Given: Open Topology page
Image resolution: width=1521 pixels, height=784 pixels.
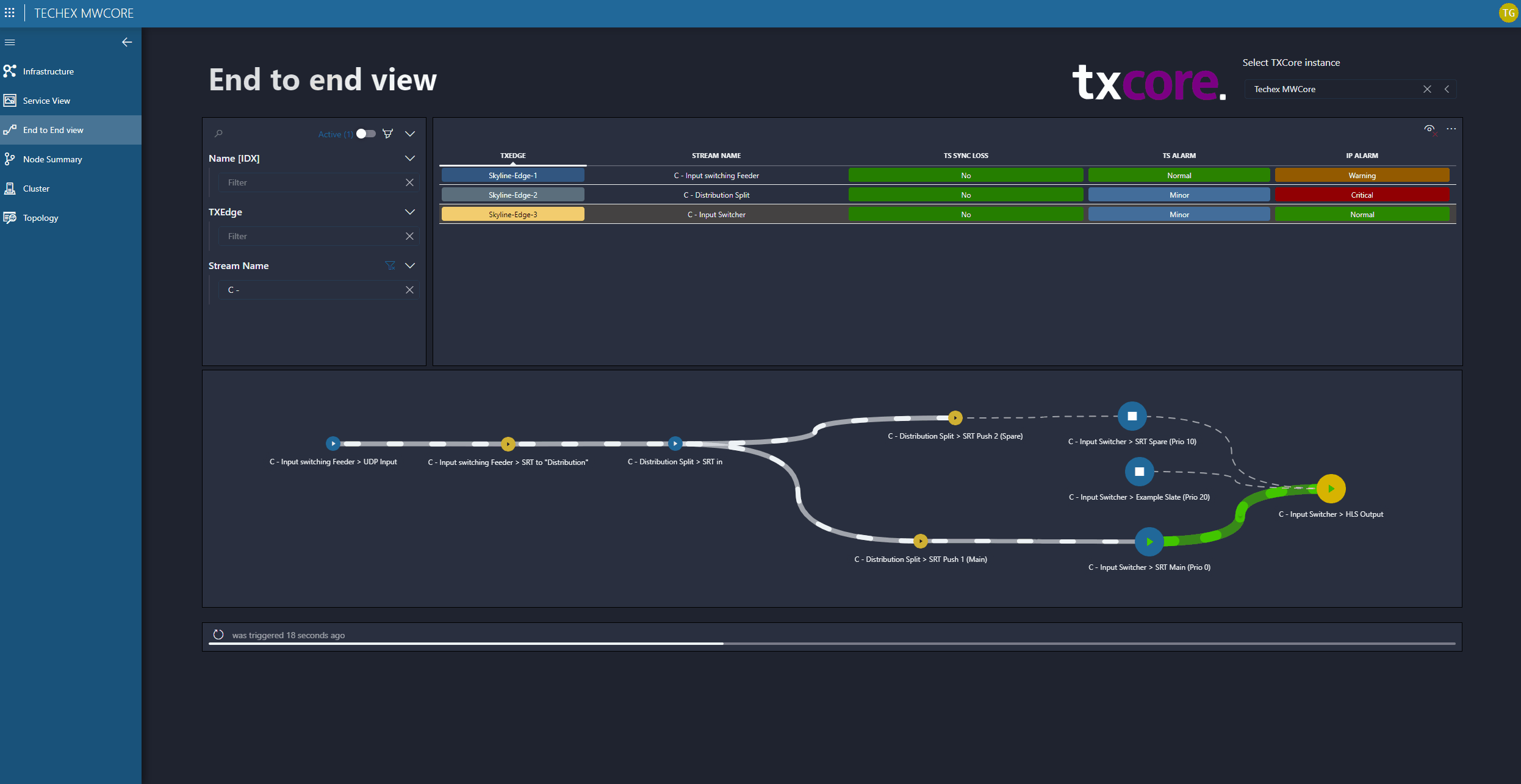Looking at the screenshot, I should click(x=71, y=218).
